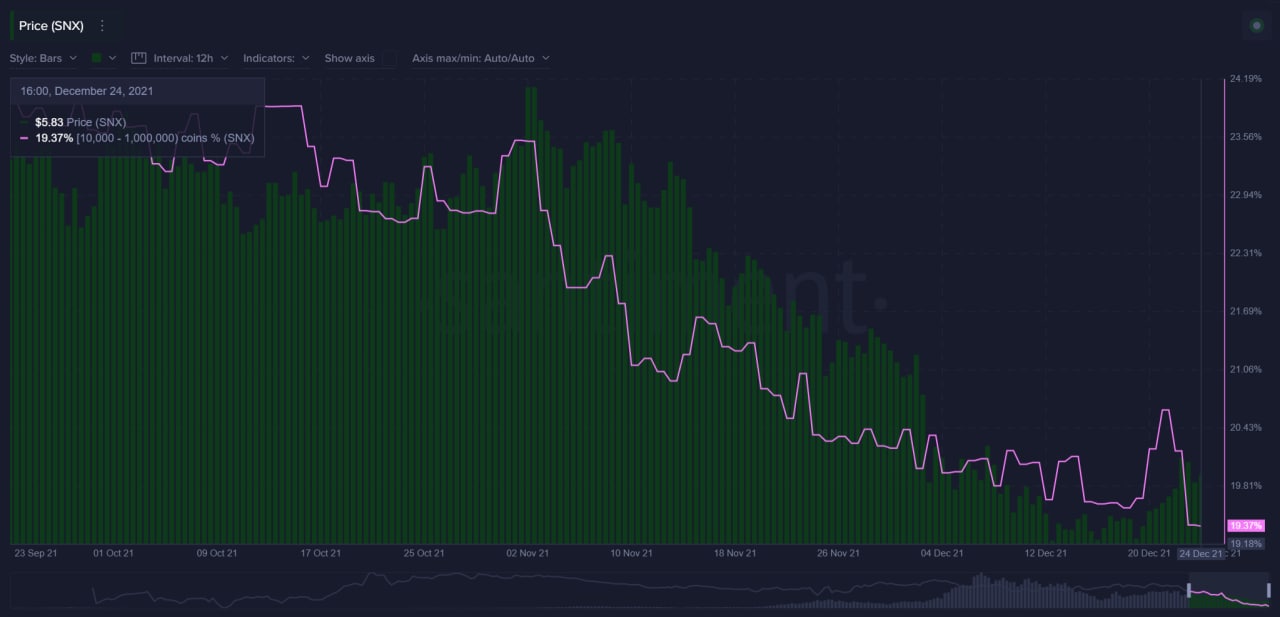
Task: Click the 10 Nov 21 date label
Action: point(631,553)
